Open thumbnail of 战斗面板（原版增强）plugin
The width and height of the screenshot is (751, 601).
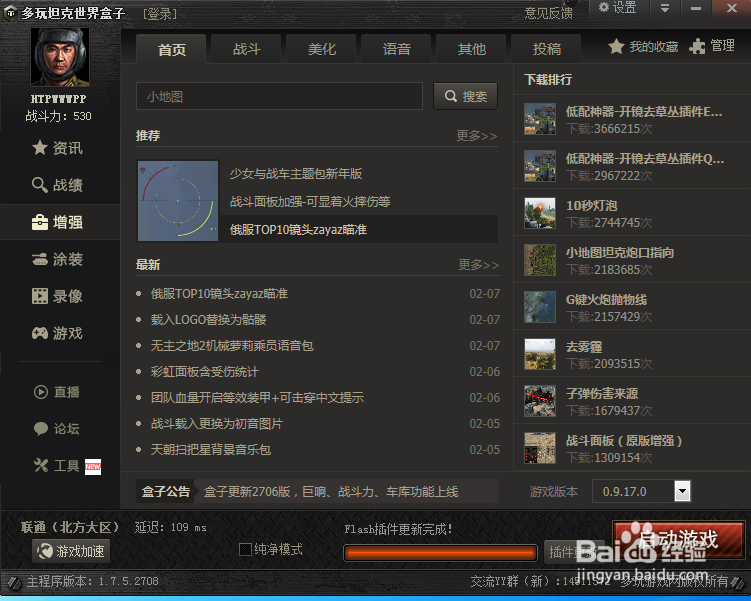click(540, 448)
